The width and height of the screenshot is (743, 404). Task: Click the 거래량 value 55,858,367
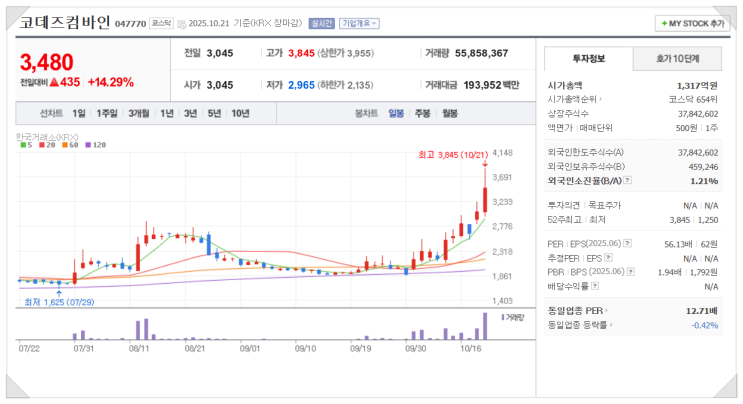pos(481,53)
